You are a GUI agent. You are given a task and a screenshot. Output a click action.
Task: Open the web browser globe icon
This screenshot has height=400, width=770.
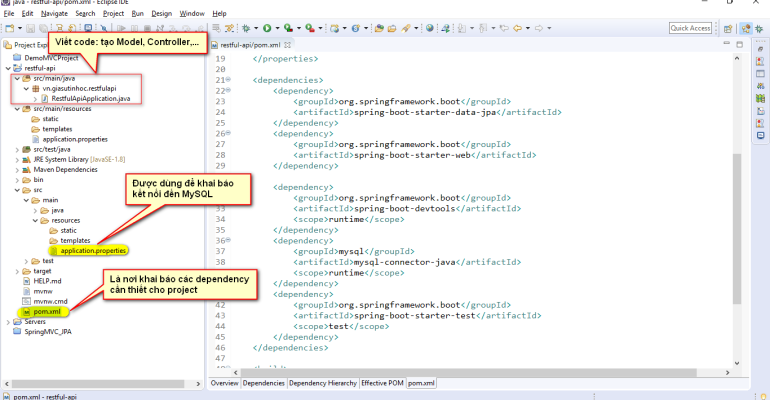tap(430, 28)
